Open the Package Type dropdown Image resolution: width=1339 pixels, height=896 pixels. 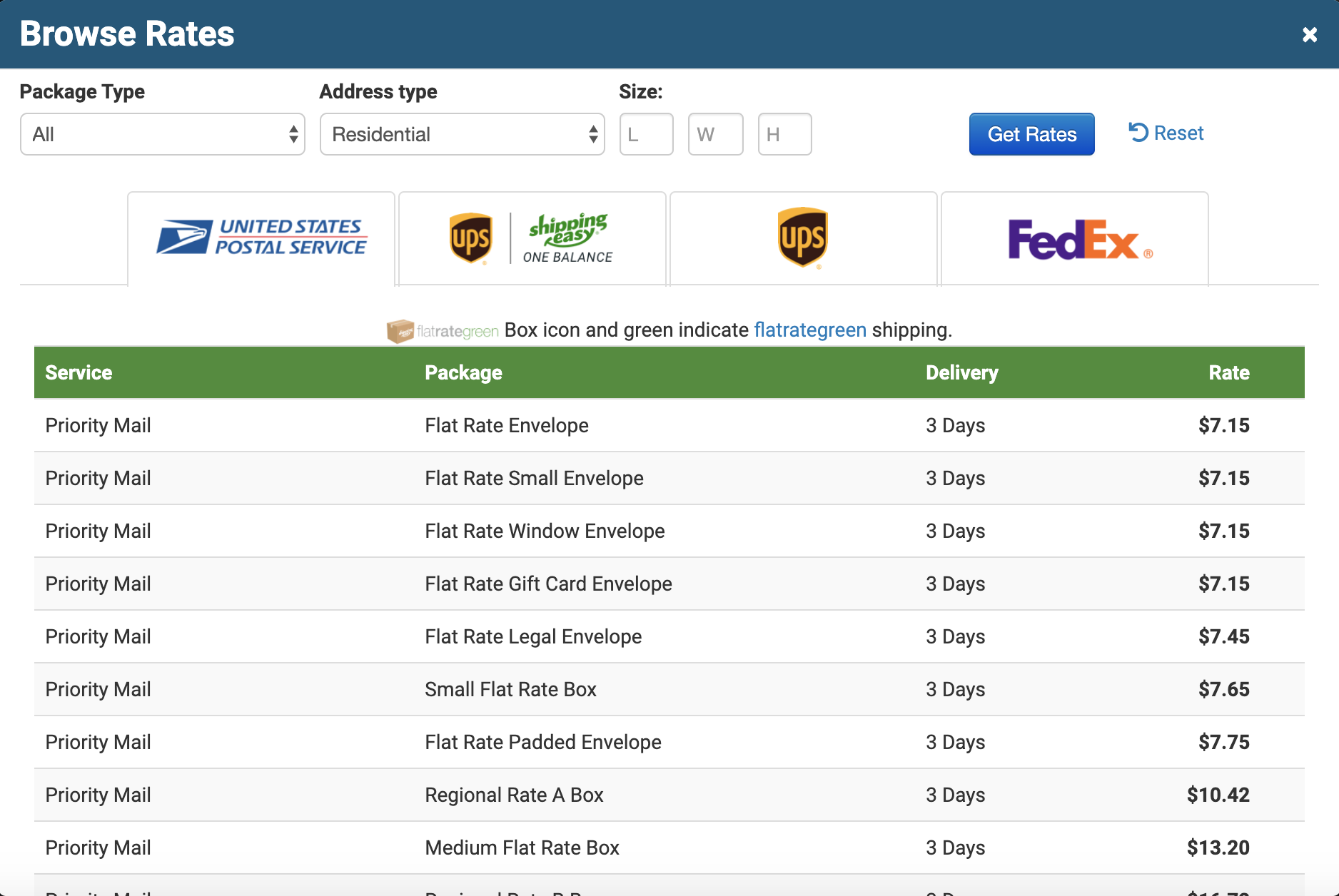point(163,134)
